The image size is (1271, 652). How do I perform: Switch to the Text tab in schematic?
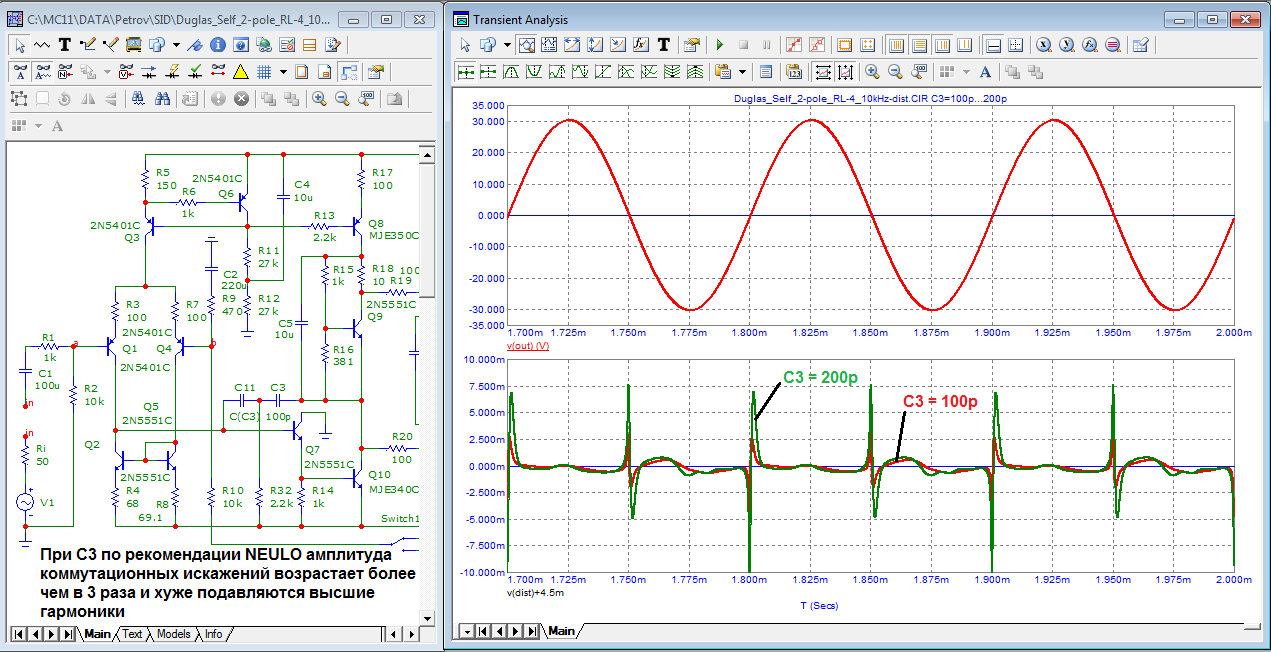point(132,634)
